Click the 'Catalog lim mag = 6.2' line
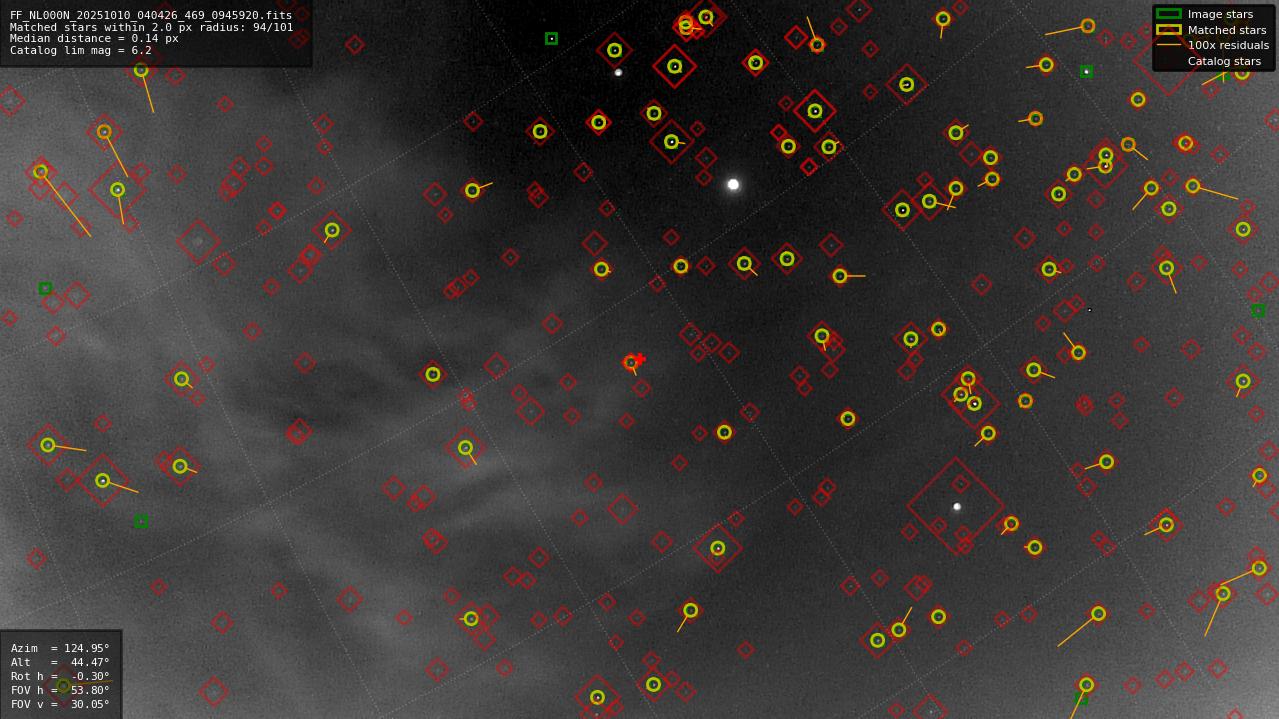Screen dimensions: 1279x719 click(81, 50)
